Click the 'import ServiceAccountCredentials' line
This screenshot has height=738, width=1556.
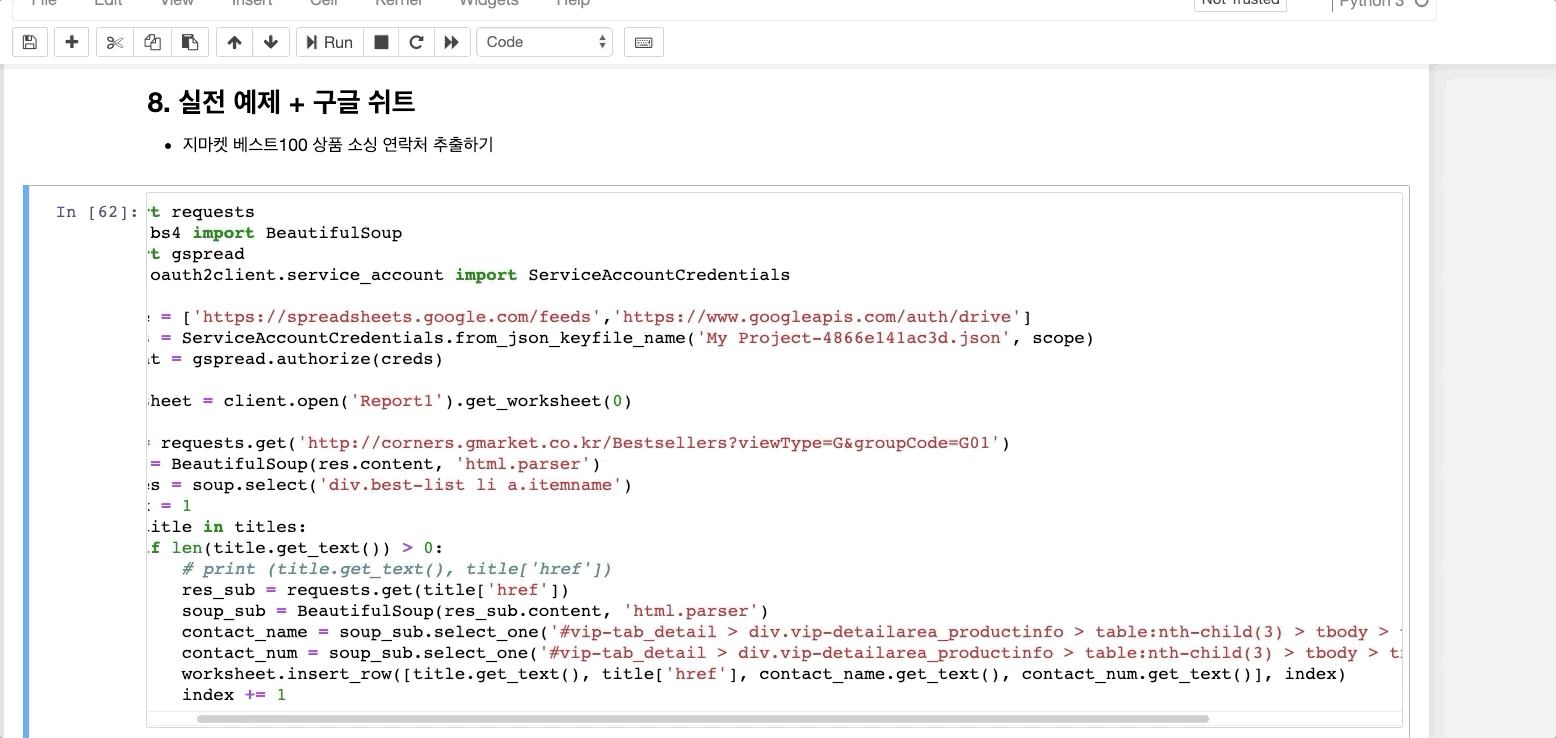point(469,275)
